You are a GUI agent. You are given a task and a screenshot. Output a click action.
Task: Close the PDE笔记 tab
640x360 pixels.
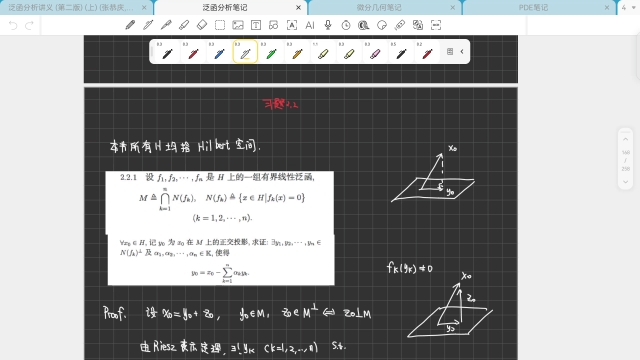(607, 7)
